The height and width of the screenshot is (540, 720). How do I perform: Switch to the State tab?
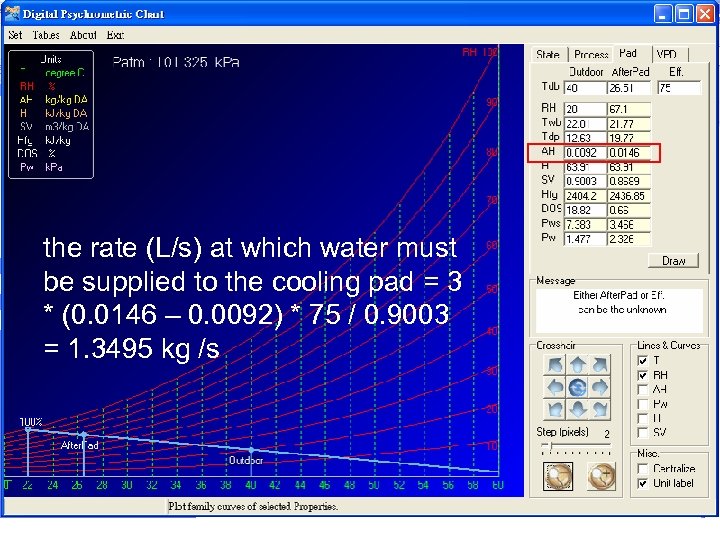[x=548, y=54]
